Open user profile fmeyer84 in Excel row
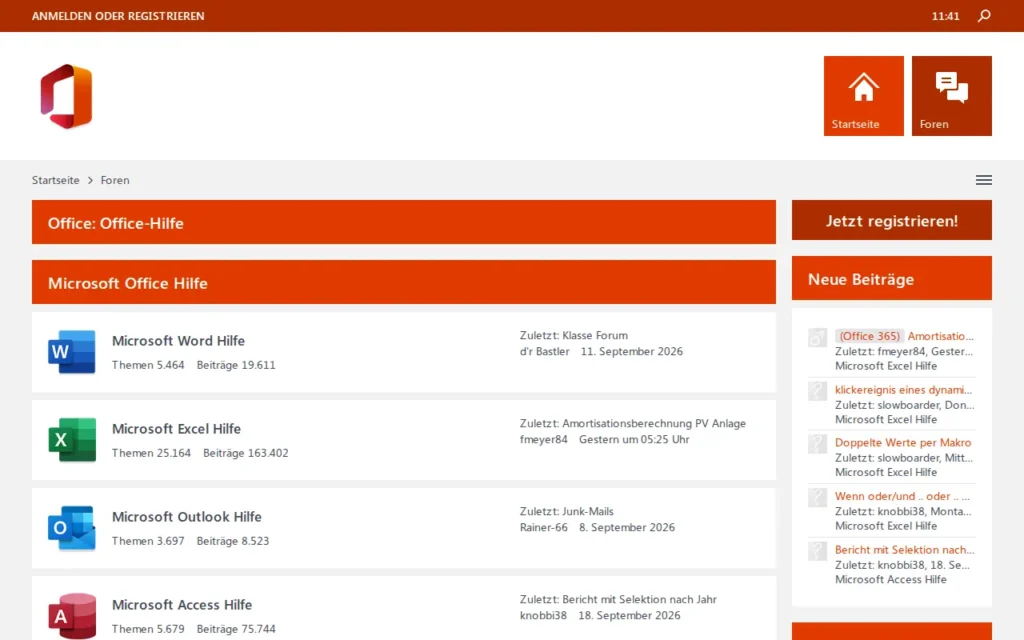The height and width of the screenshot is (640, 1024). 543,440
